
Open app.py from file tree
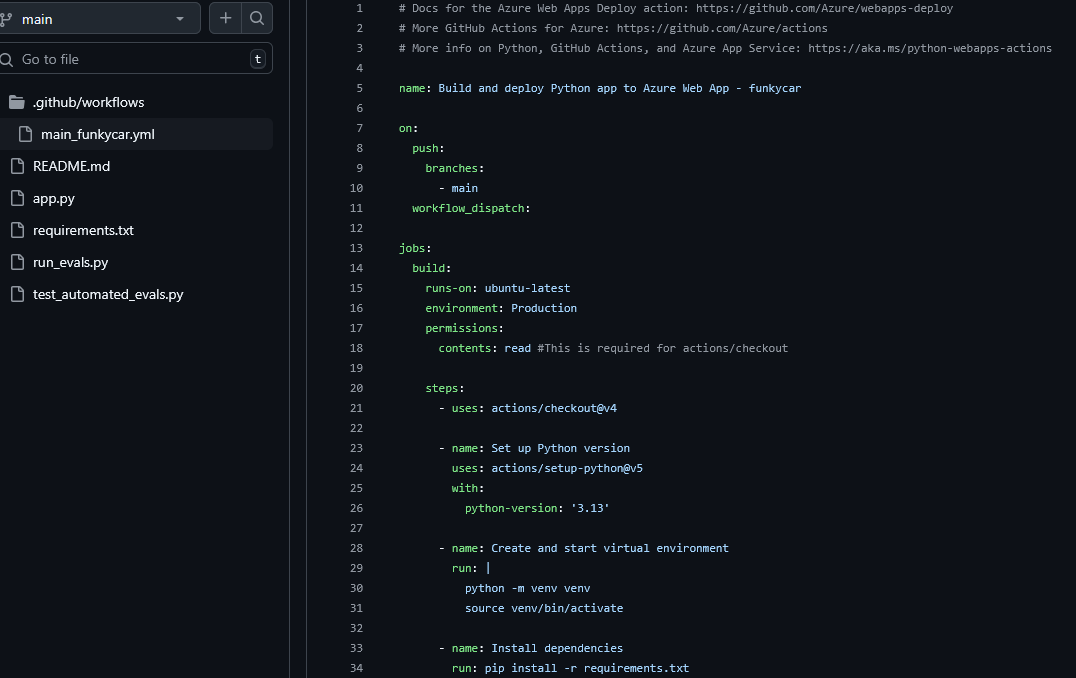click(x=54, y=198)
